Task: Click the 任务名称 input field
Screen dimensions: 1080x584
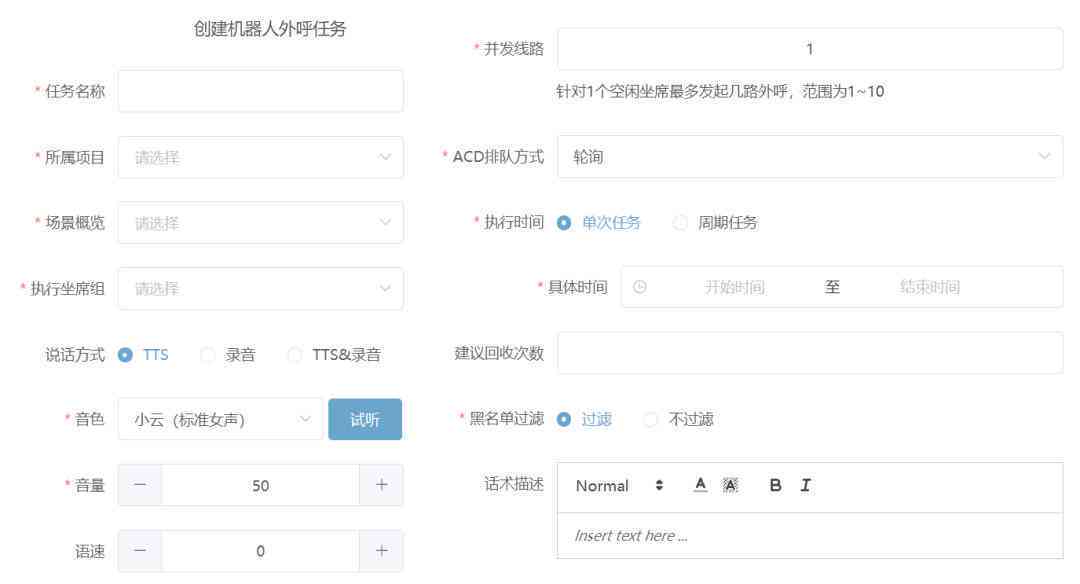Action: [x=260, y=91]
